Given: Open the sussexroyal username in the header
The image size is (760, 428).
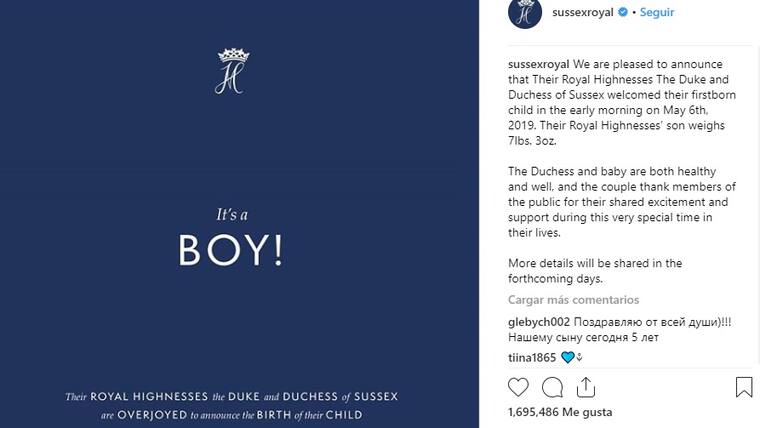Looking at the screenshot, I should [x=582, y=13].
